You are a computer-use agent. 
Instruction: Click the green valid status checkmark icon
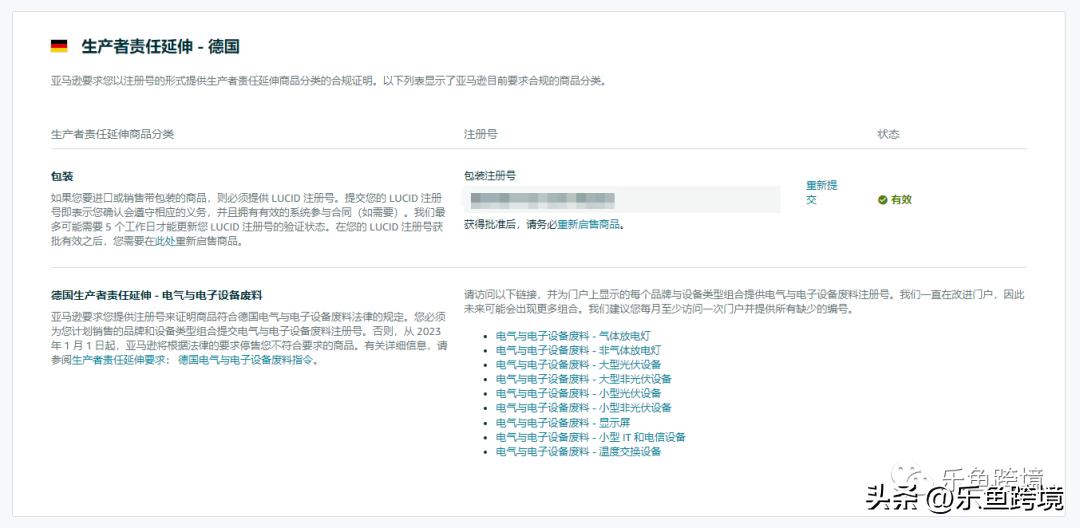point(882,200)
